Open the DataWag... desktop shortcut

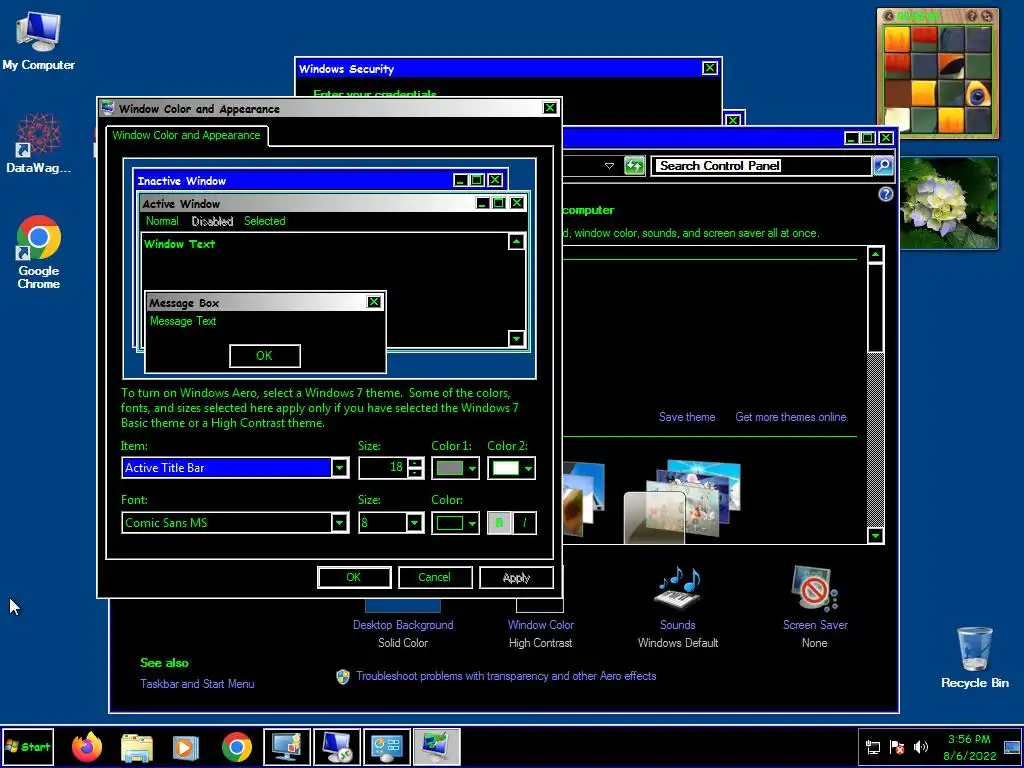pos(39,144)
